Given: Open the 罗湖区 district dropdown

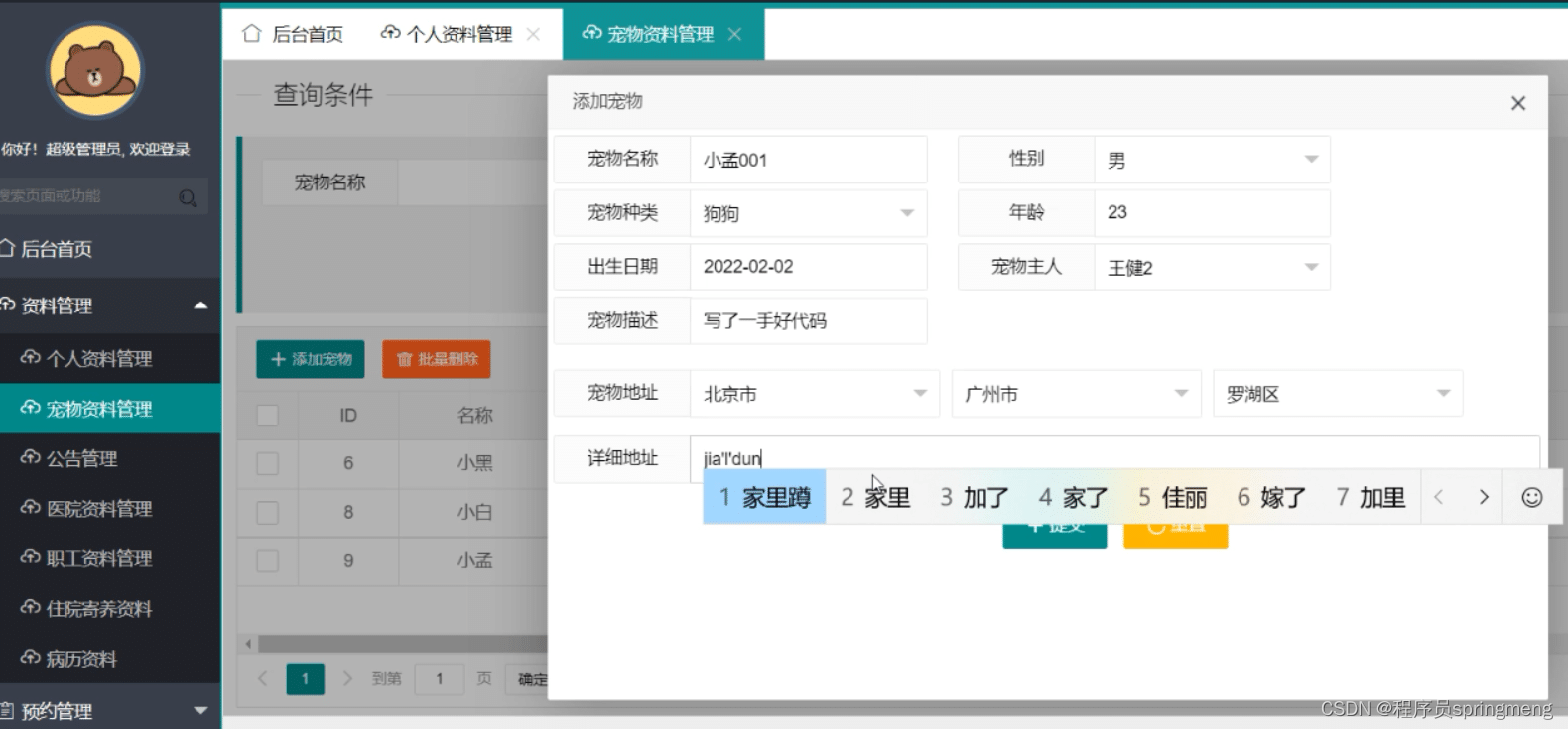Looking at the screenshot, I should click(1338, 394).
